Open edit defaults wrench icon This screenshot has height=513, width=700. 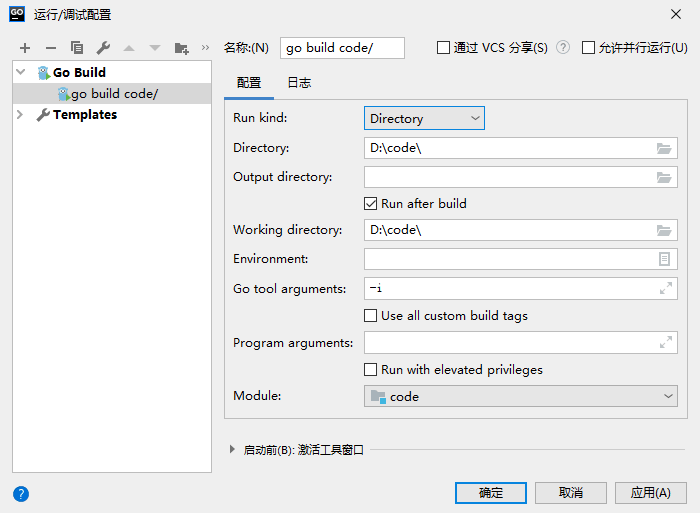103,48
